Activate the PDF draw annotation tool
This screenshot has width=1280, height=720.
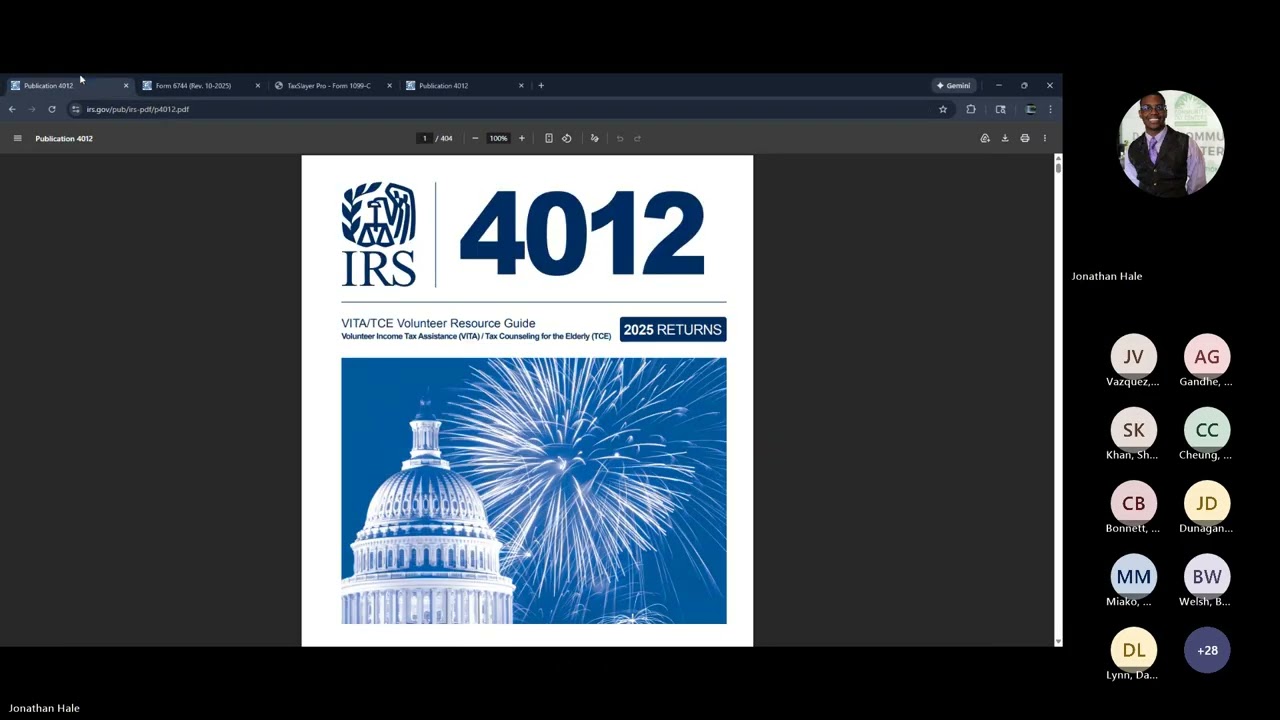594,138
